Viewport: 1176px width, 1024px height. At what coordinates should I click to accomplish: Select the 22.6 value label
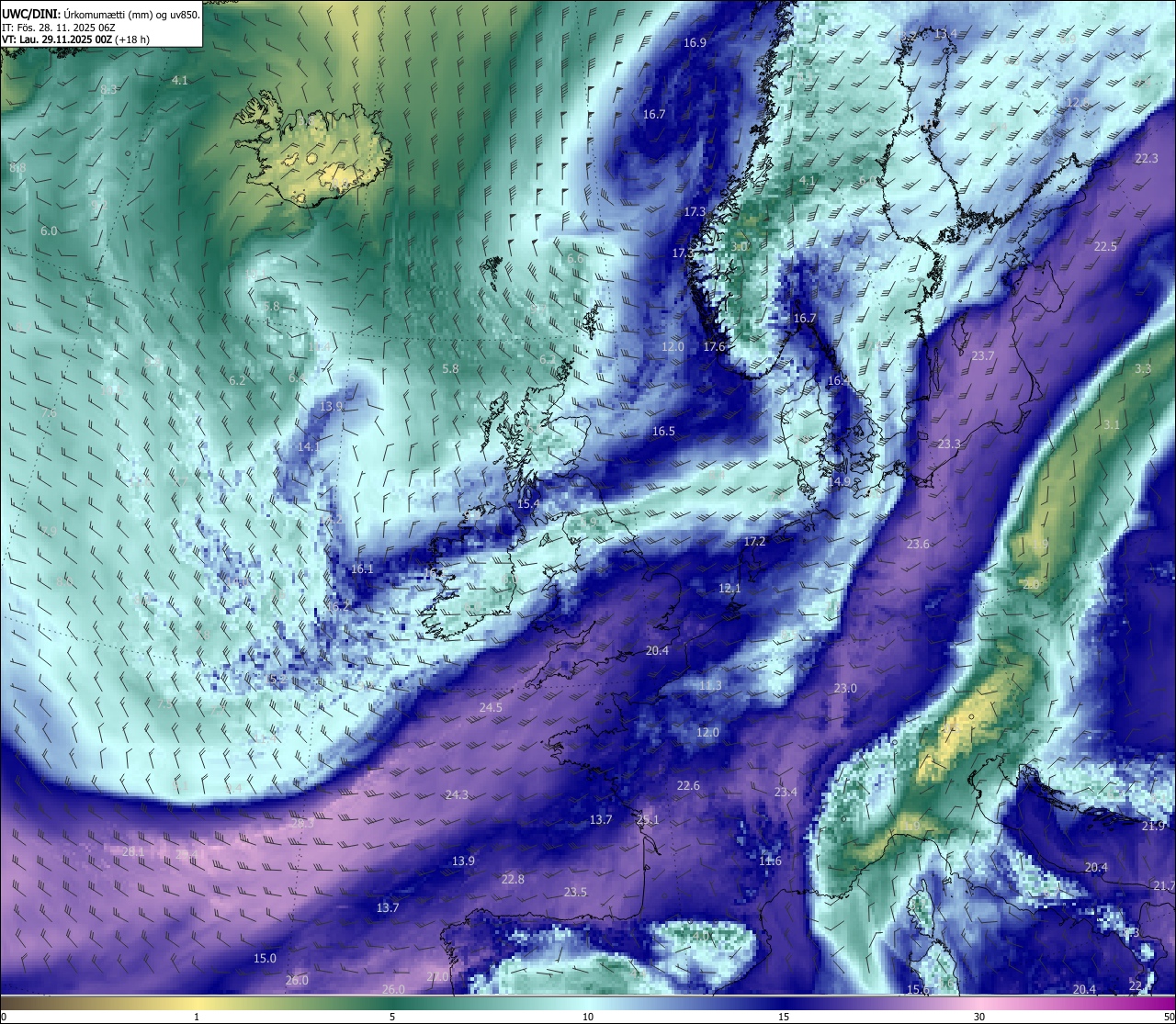(x=688, y=786)
